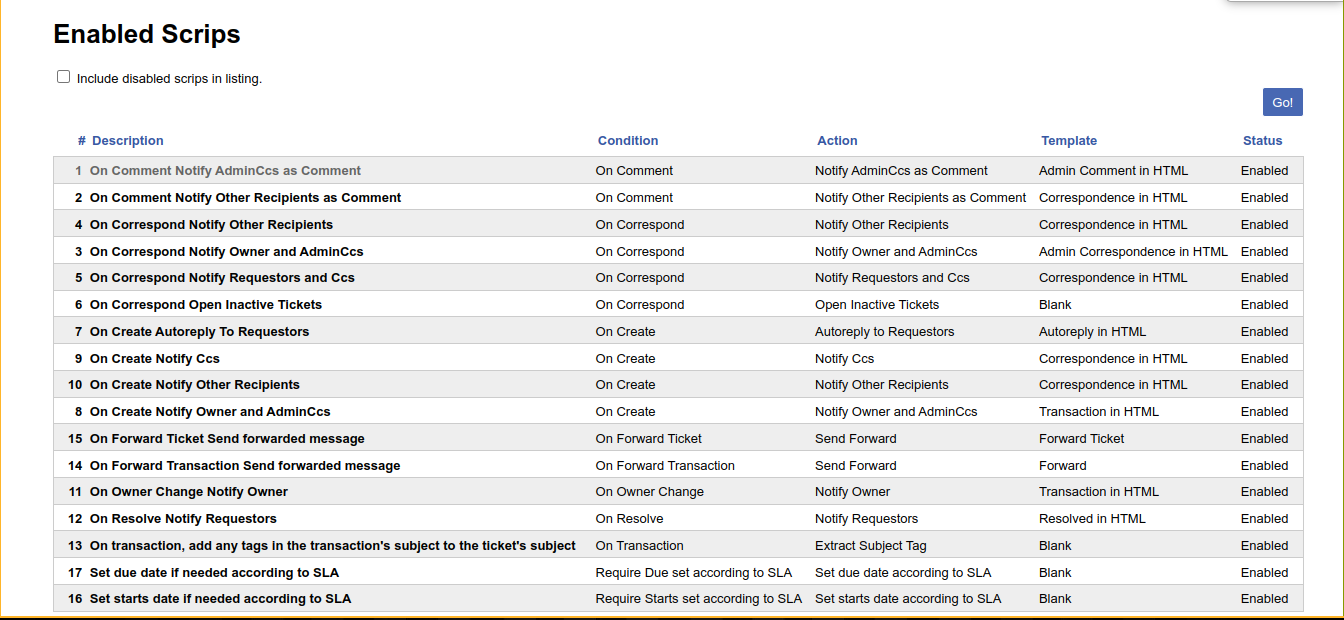Image resolution: width=1344 pixels, height=620 pixels.
Task: Open scrip 'On Comment Notify AdminCcs as Comment'
Action: pos(225,171)
